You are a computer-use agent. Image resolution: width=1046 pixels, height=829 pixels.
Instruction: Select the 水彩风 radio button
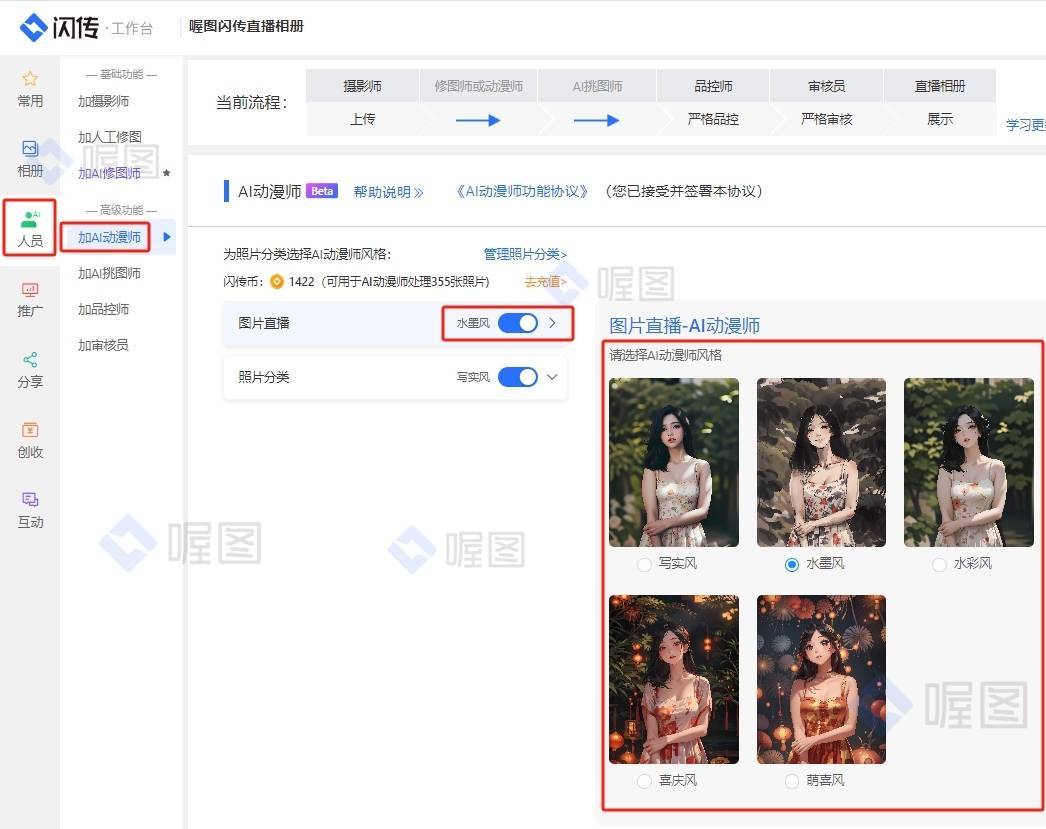pos(939,565)
